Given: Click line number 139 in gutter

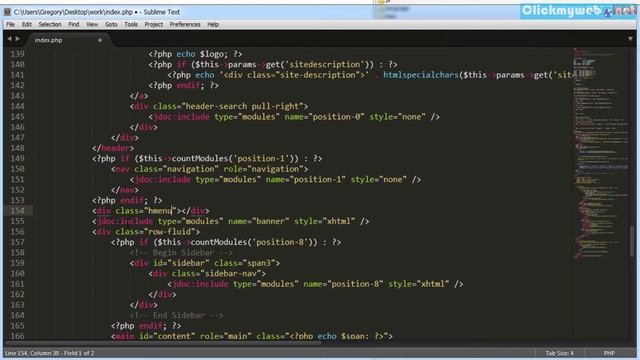Looking at the screenshot, I should coord(18,54).
